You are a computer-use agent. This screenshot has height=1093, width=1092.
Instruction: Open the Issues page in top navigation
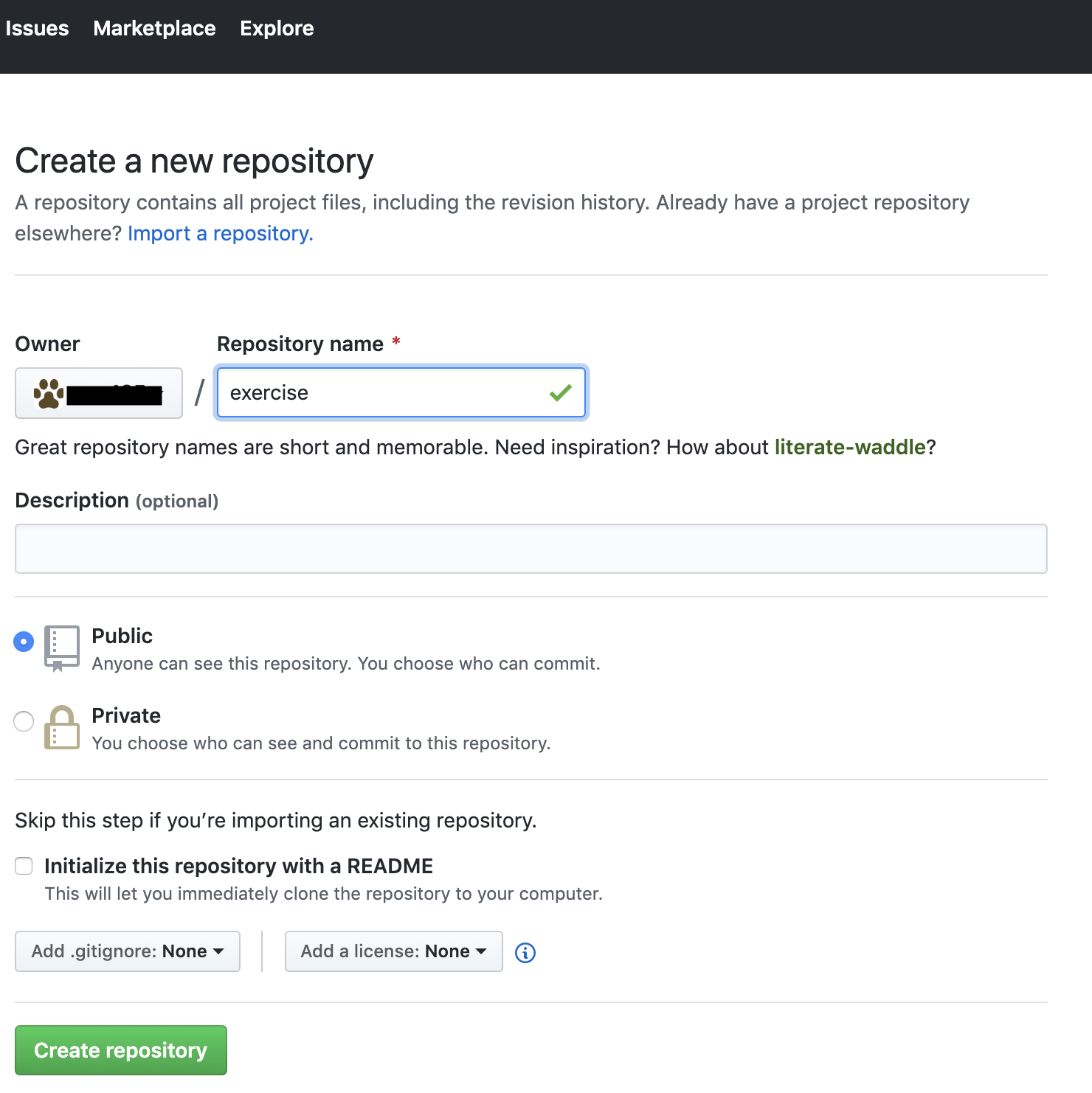pyautogui.click(x=37, y=28)
